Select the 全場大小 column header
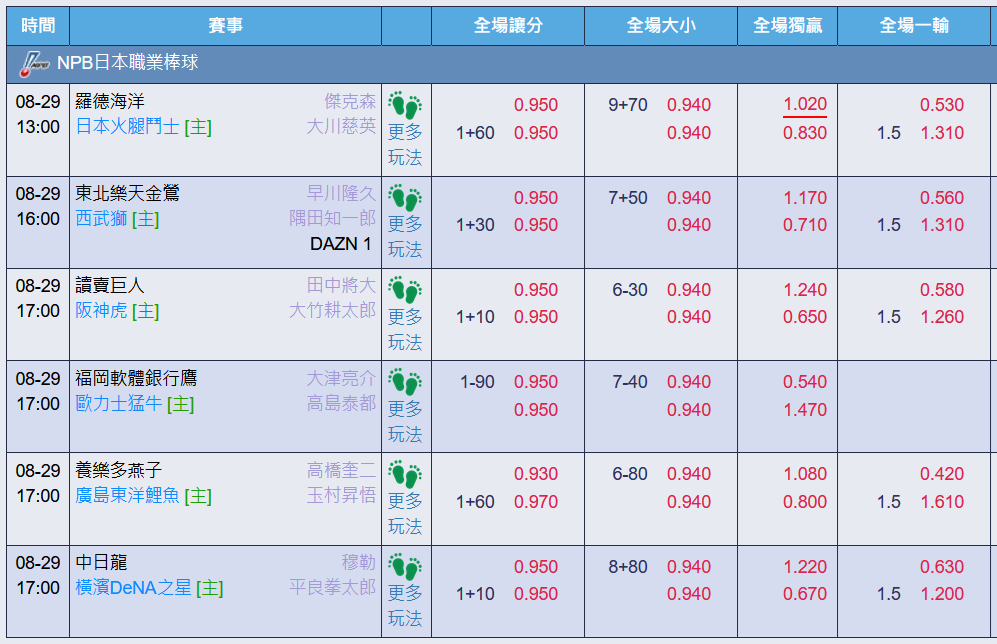 pos(661,25)
